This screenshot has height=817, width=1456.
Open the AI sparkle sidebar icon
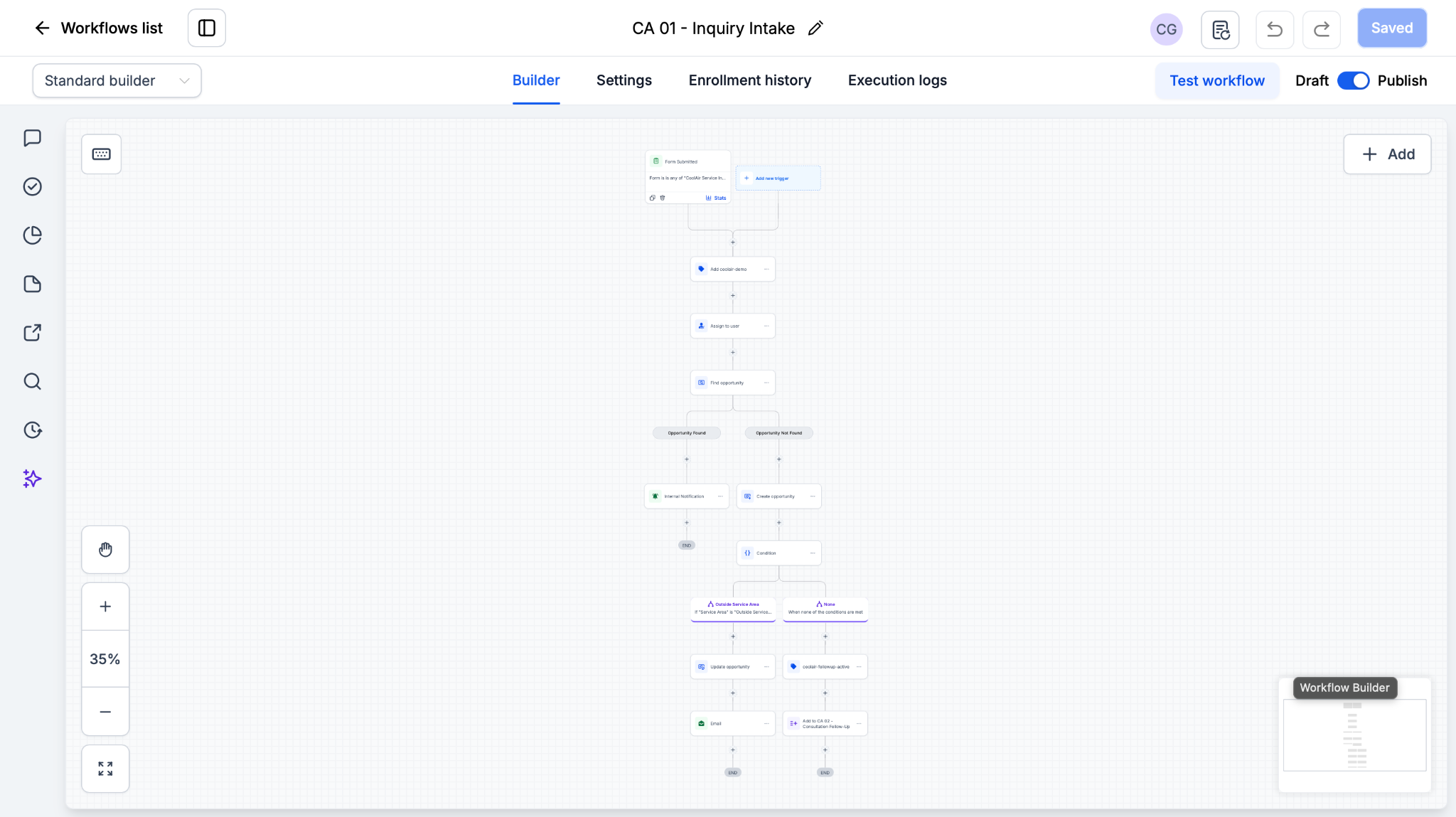coord(33,479)
